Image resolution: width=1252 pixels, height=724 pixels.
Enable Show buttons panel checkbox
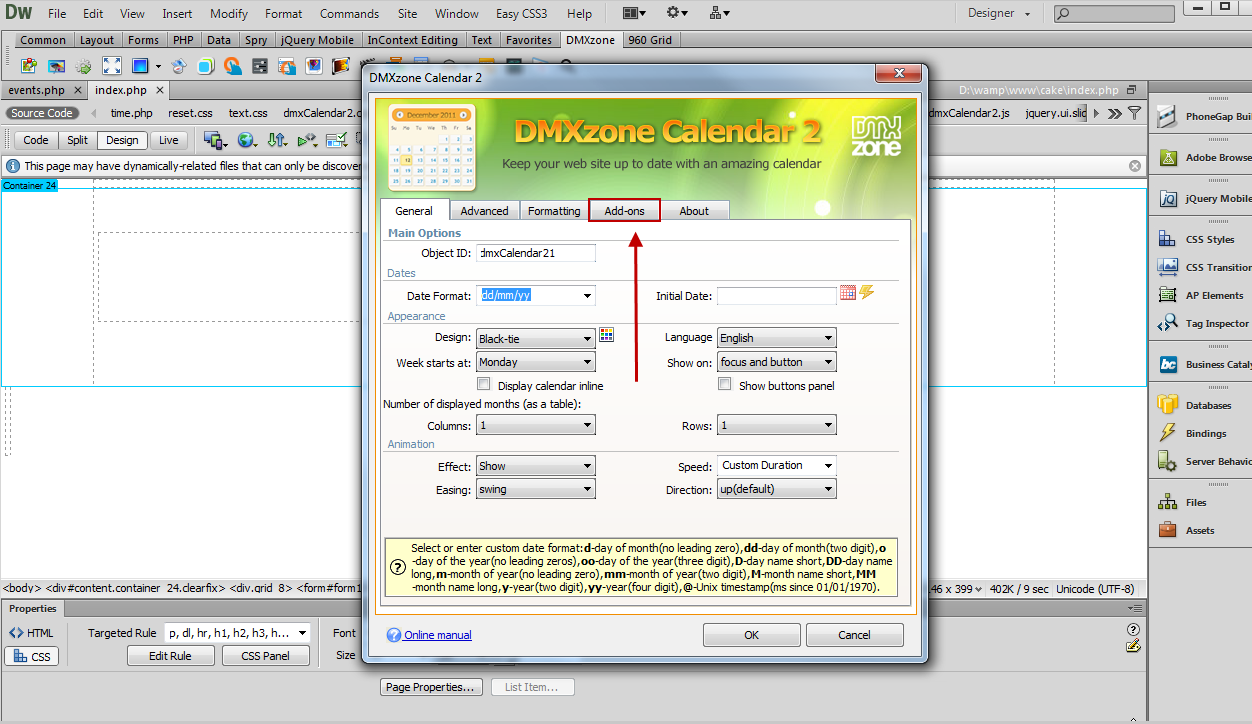[x=725, y=384]
